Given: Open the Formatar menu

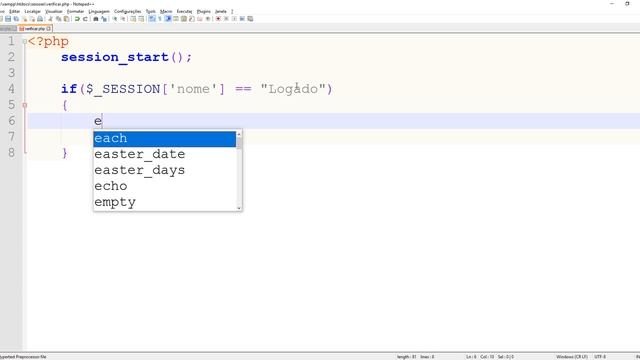Looking at the screenshot, I should 76,11.
